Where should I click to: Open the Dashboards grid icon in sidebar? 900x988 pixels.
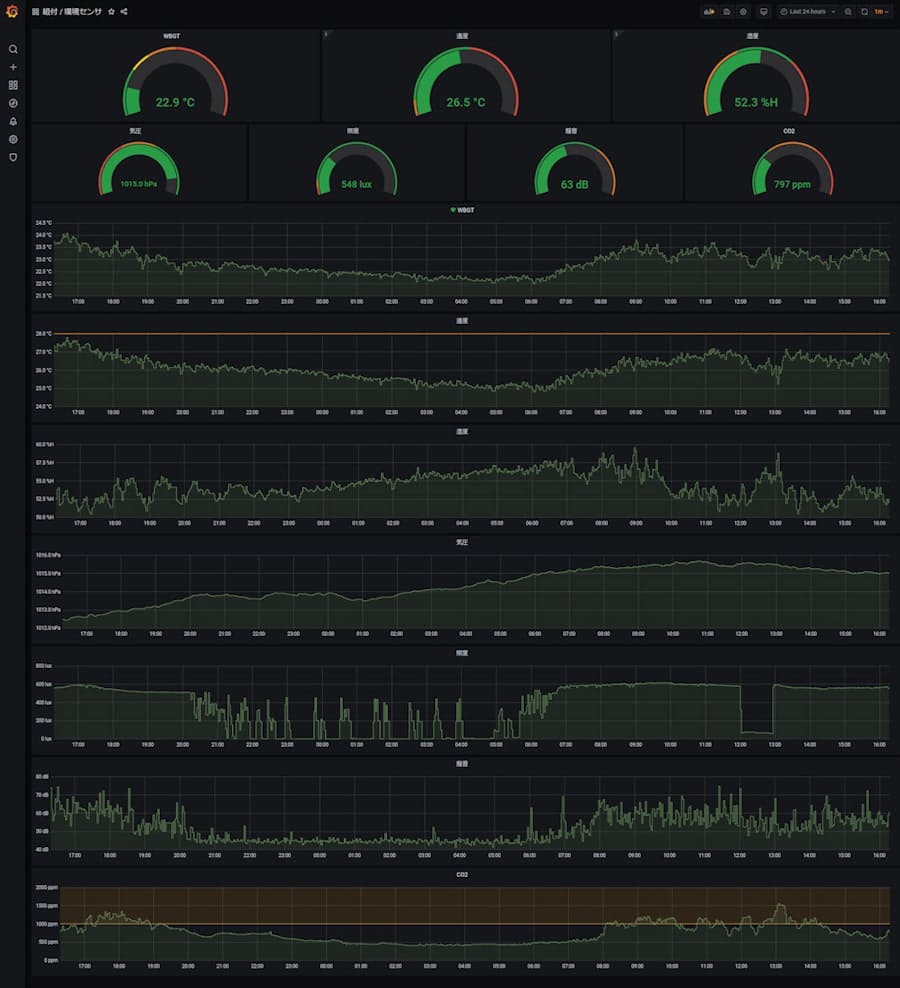click(13, 85)
